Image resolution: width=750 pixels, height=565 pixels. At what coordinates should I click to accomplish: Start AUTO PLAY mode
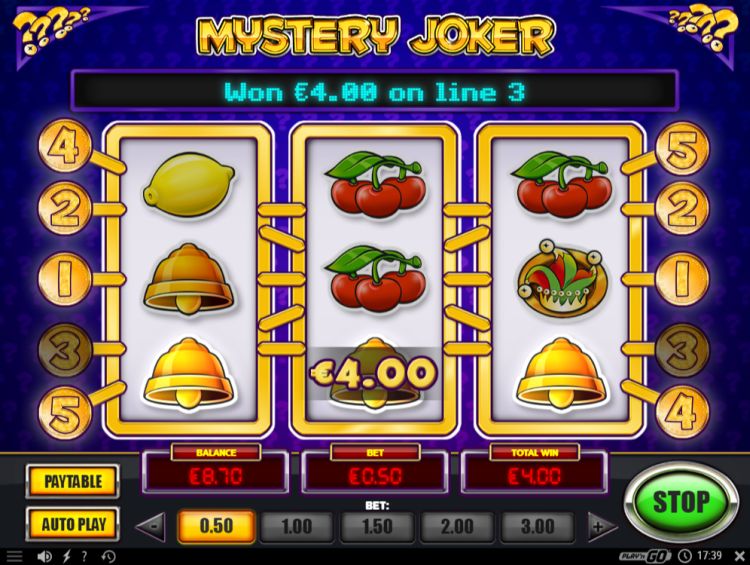point(73,524)
